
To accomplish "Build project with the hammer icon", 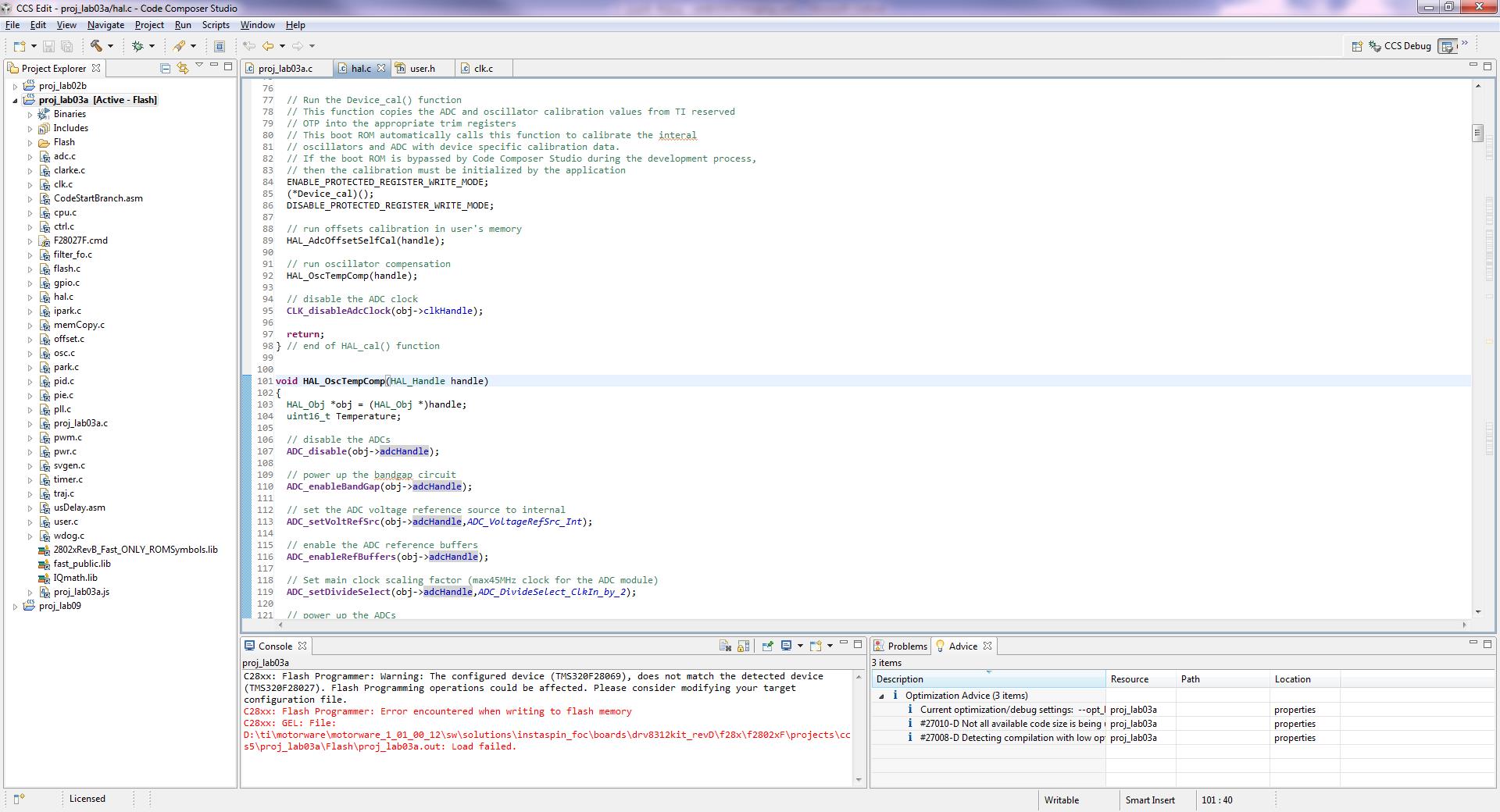I will [x=96, y=46].
